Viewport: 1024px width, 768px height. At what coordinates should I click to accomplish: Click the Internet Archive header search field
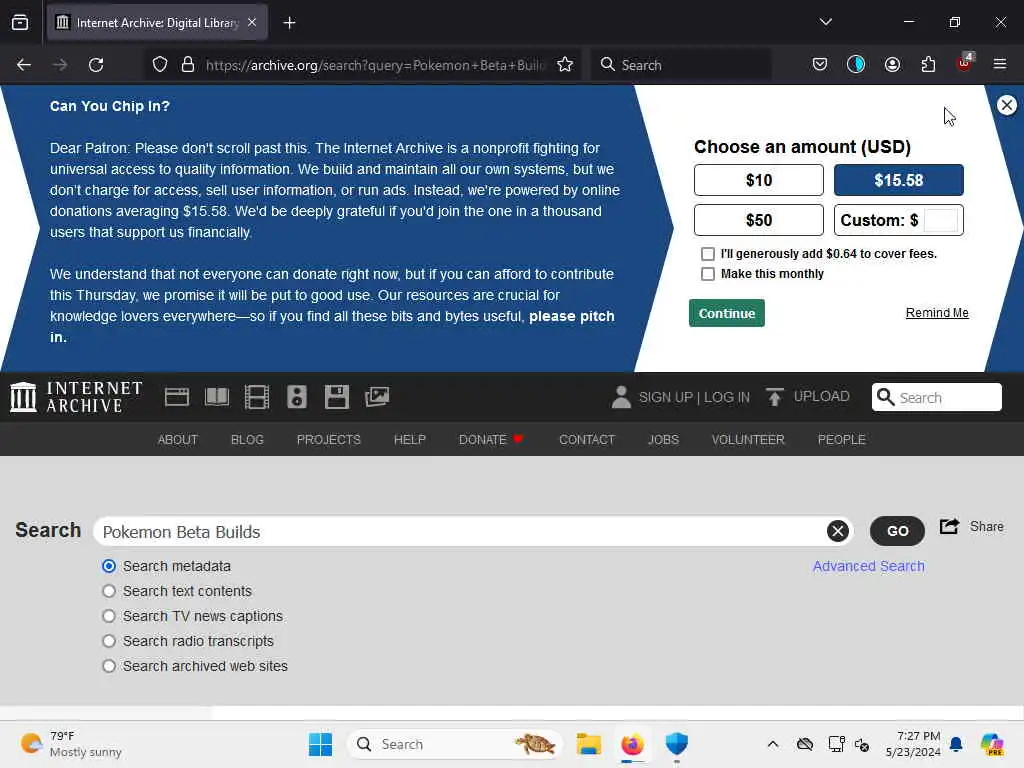pyautogui.click(x=936, y=397)
